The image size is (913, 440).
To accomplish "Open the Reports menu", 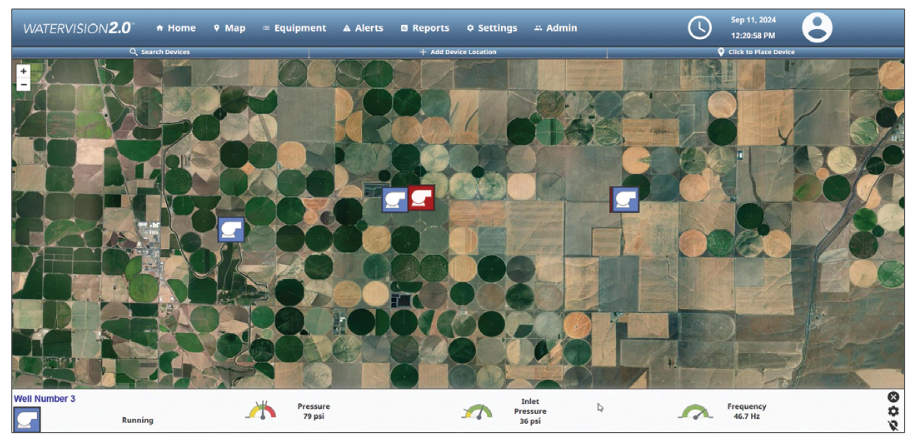I will click(x=424, y=28).
